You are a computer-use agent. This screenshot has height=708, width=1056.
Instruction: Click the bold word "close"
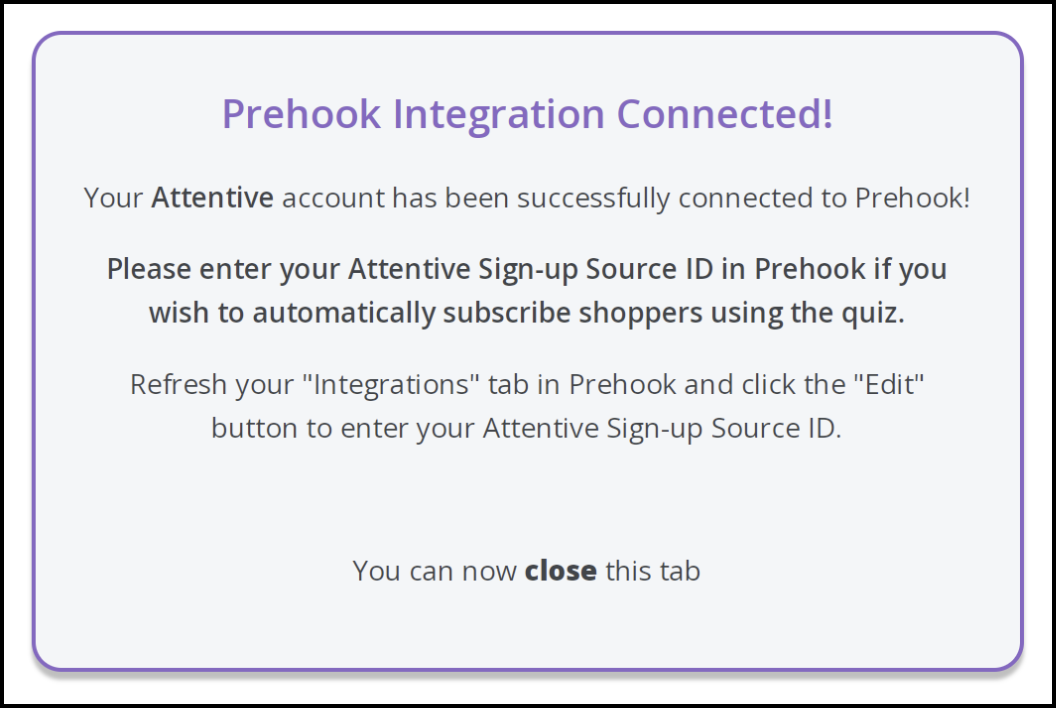(x=560, y=571)
